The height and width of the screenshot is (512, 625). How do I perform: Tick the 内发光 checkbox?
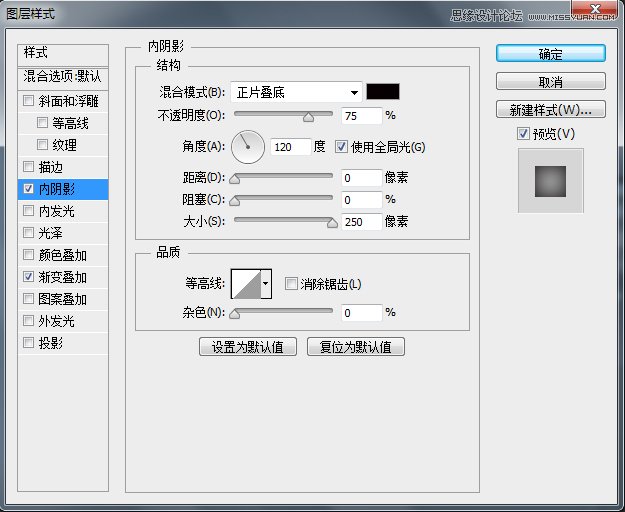coord(28,210)
